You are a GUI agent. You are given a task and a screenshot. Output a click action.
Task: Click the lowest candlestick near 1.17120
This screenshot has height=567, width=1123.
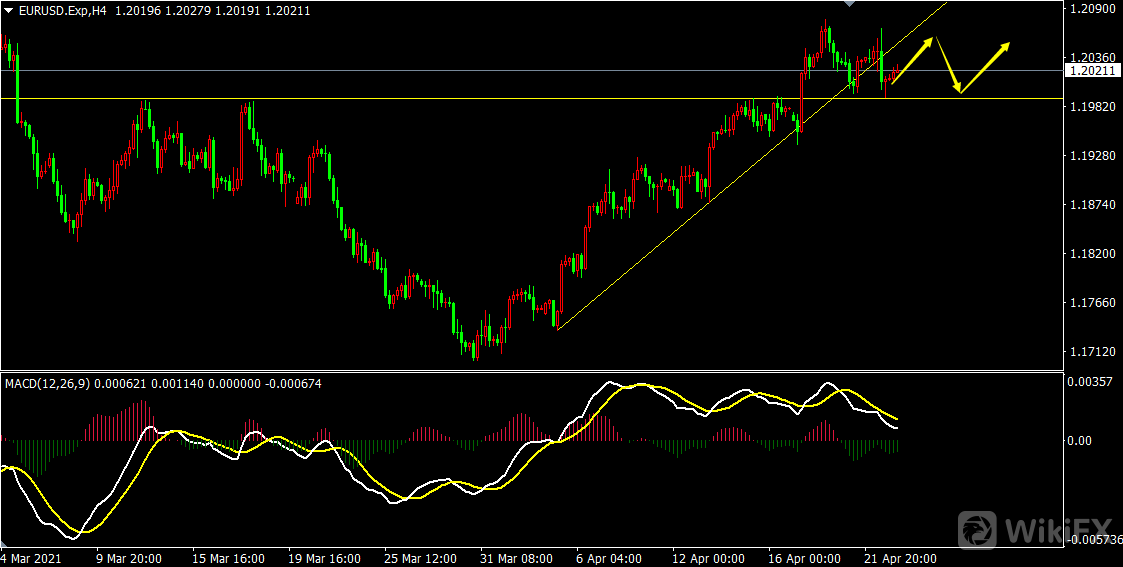coord(476,349)
